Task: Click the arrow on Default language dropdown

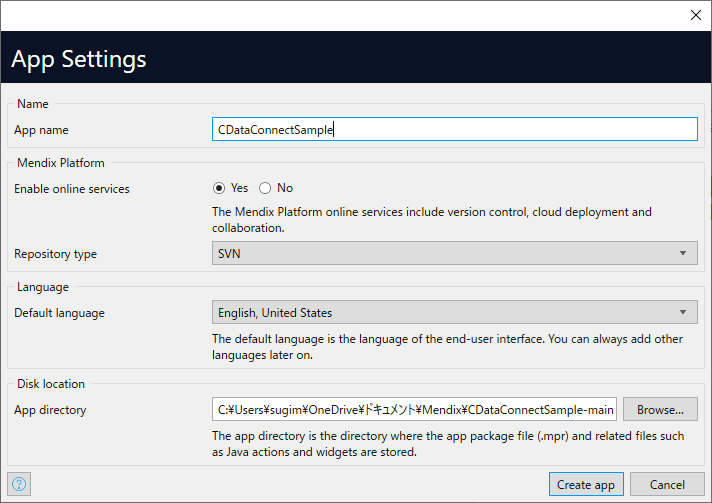Action: tap(684, 313)
